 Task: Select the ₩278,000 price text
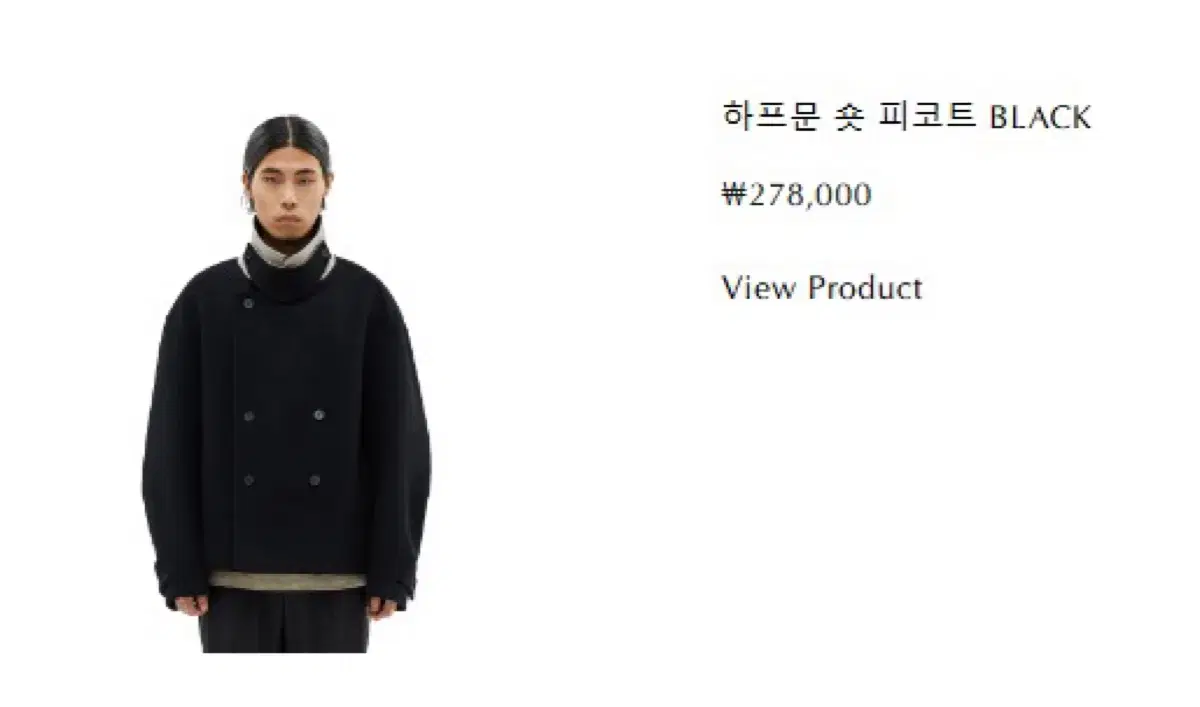click(796, 194)
